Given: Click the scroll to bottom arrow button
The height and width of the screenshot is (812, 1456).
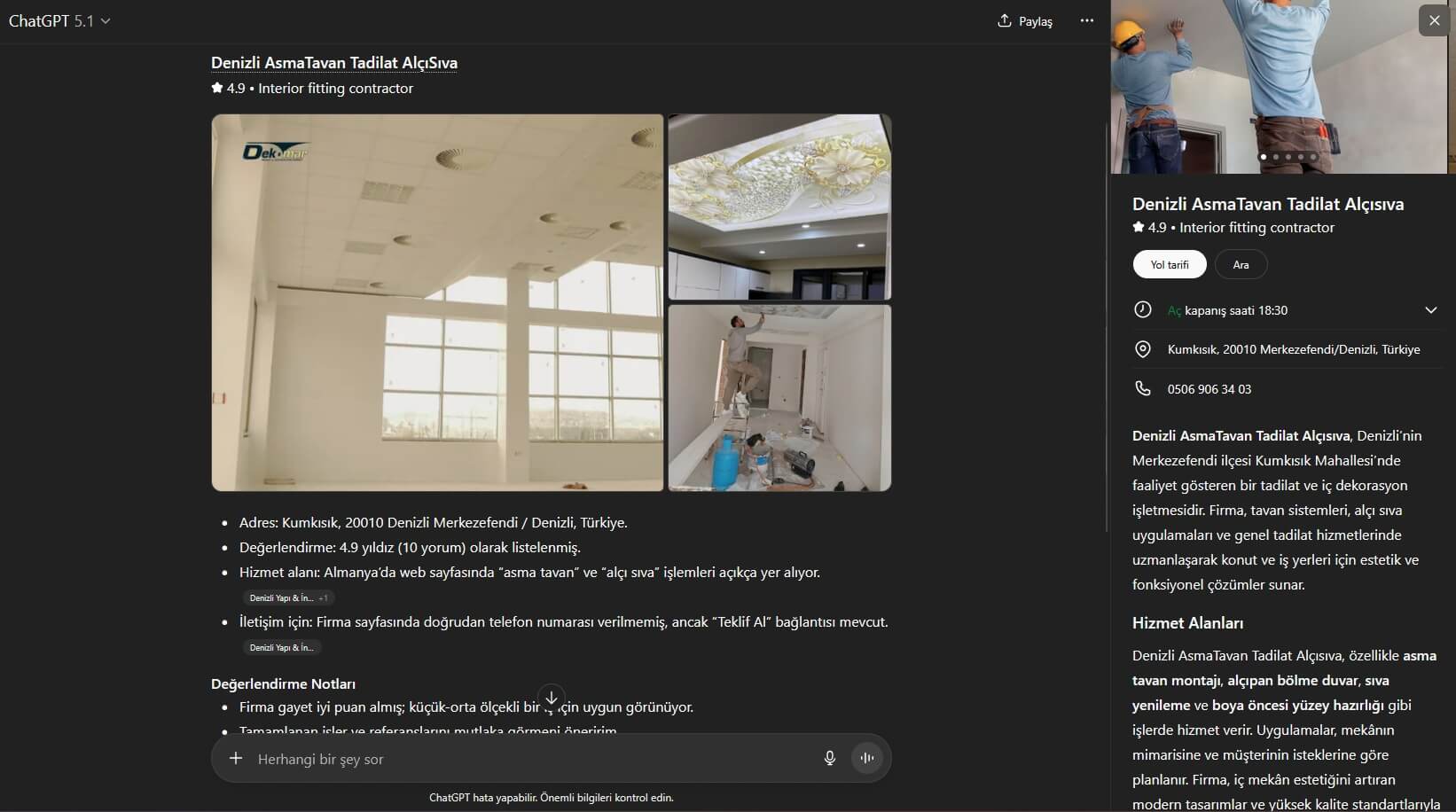Looking at the screenshot, I should [552, 699].
